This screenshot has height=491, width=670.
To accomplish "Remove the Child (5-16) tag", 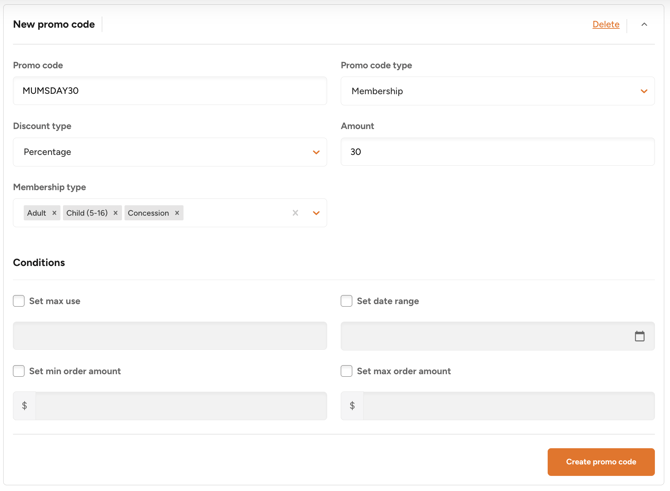I will 115,213.
